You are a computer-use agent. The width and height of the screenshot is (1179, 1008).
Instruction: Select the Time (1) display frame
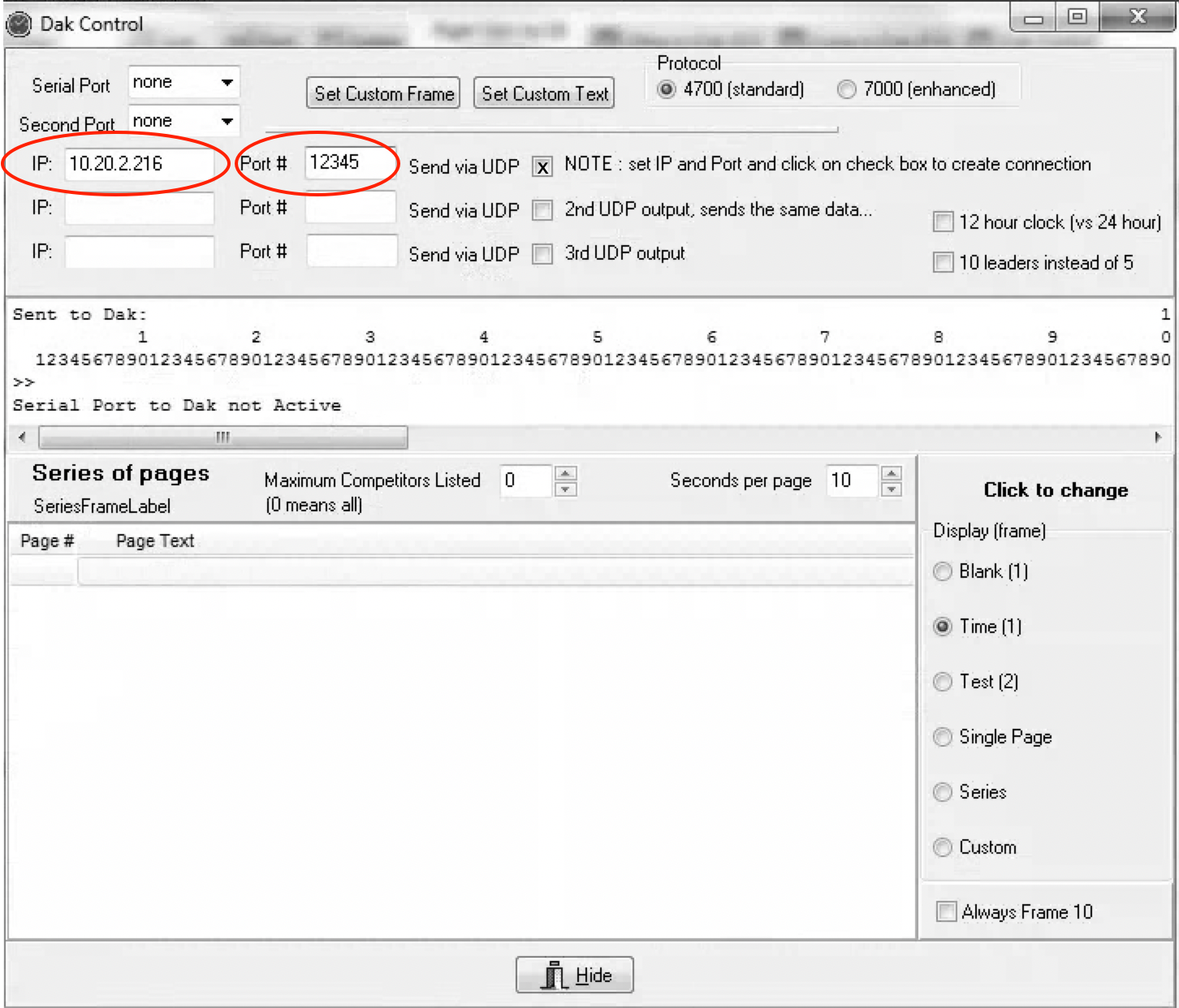943,627
